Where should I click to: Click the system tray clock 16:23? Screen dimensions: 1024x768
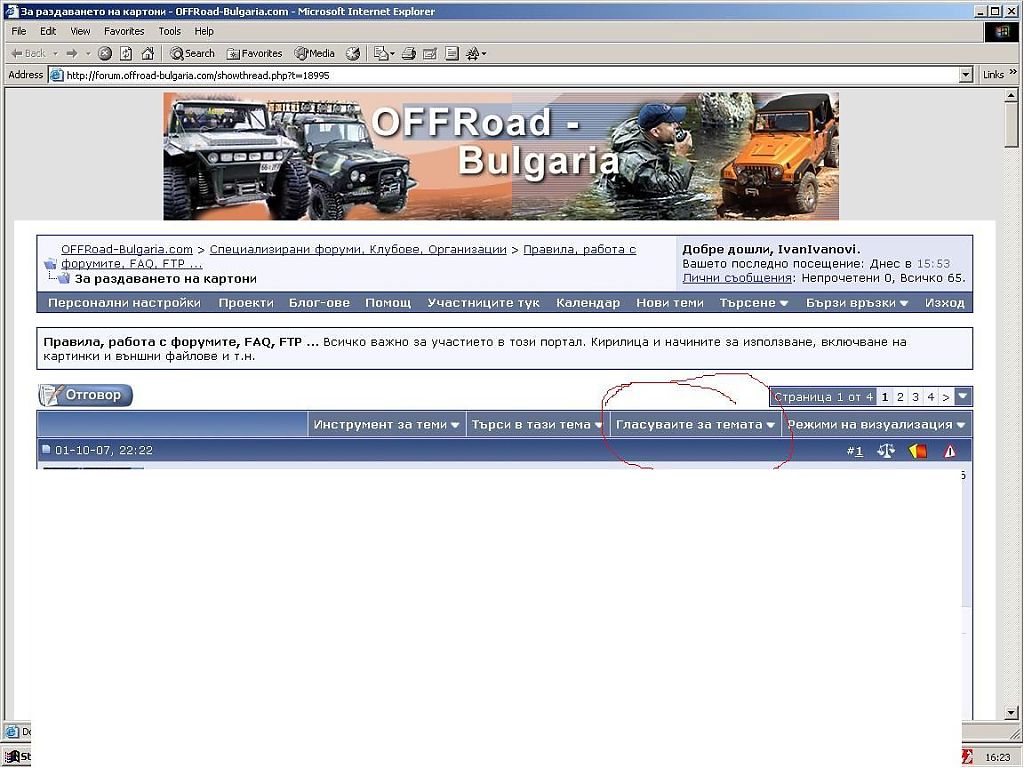[x=997, y=758]
